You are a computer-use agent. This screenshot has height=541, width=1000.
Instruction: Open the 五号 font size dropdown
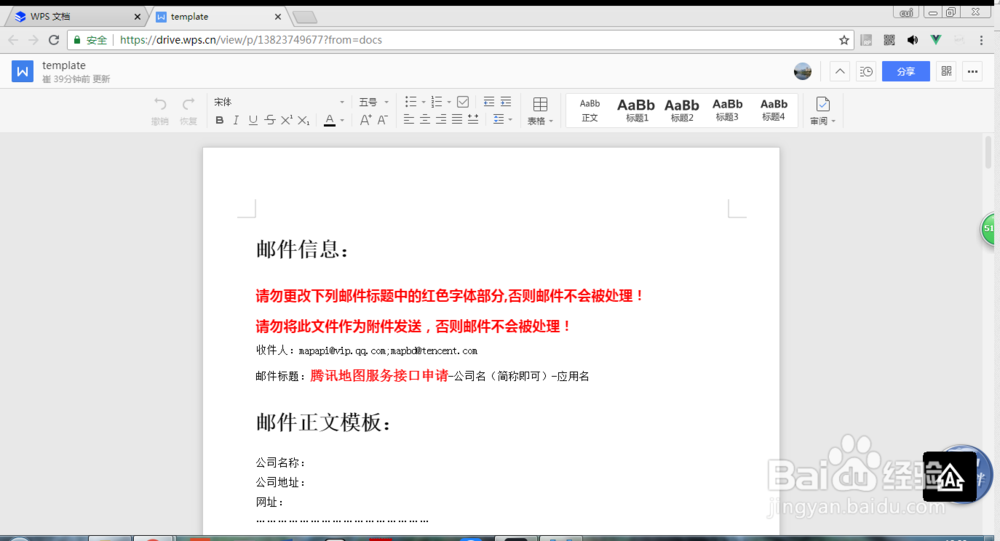(373, 102)
